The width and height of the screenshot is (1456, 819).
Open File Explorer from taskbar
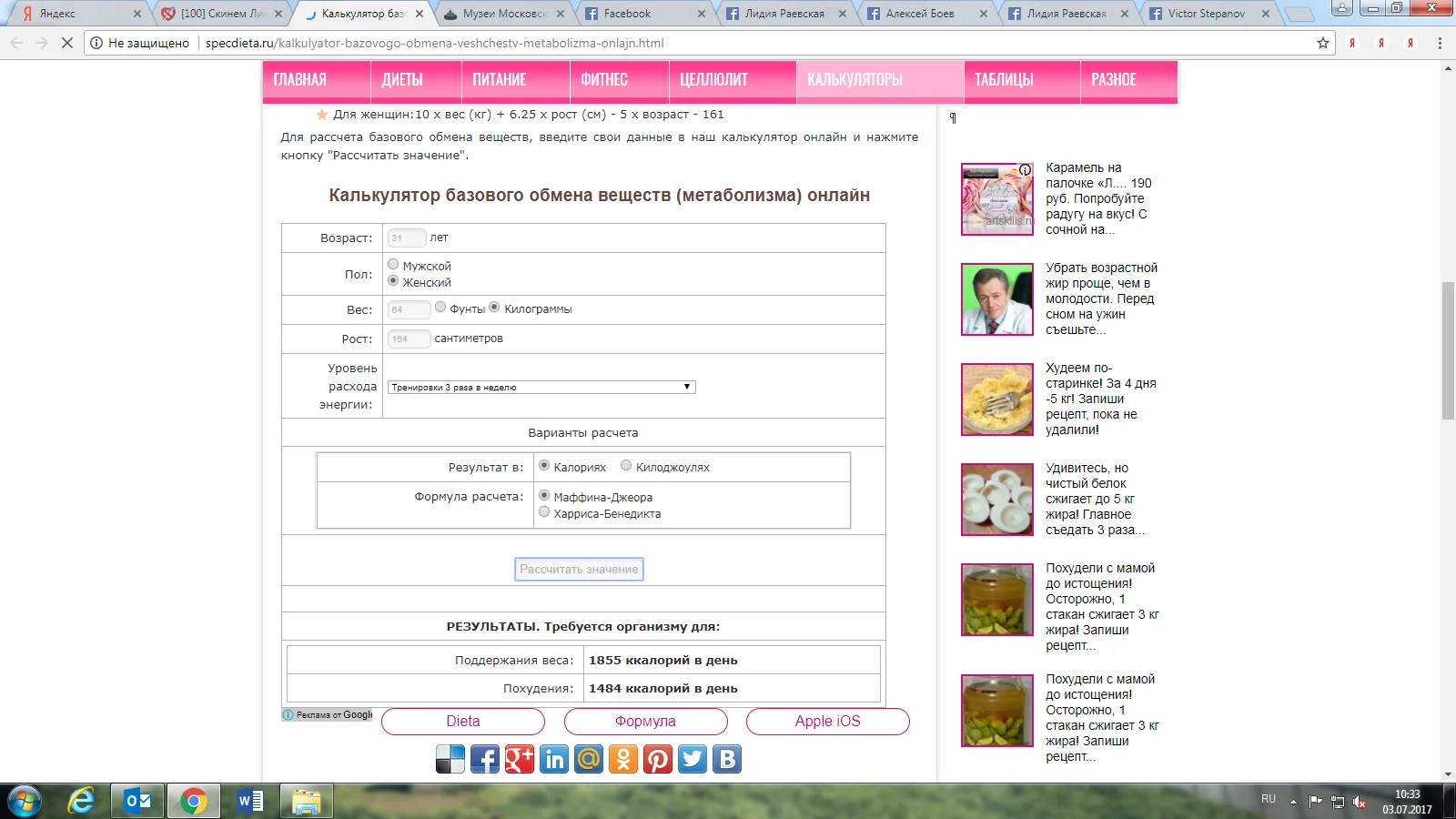pos(307,801)
